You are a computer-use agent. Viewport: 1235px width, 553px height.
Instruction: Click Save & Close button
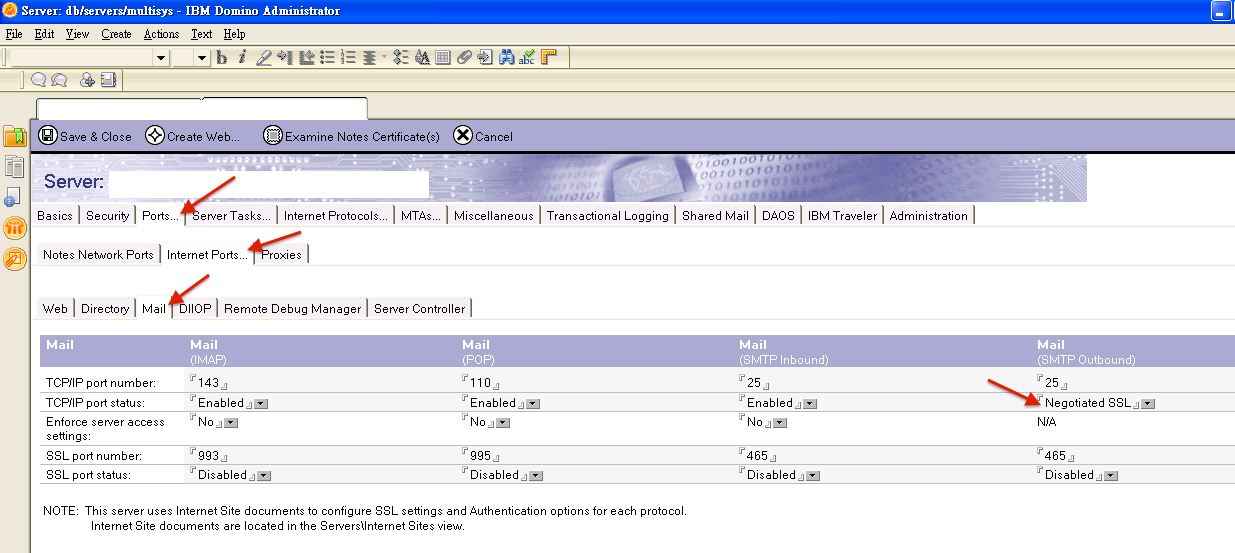(x=85, y=136)
